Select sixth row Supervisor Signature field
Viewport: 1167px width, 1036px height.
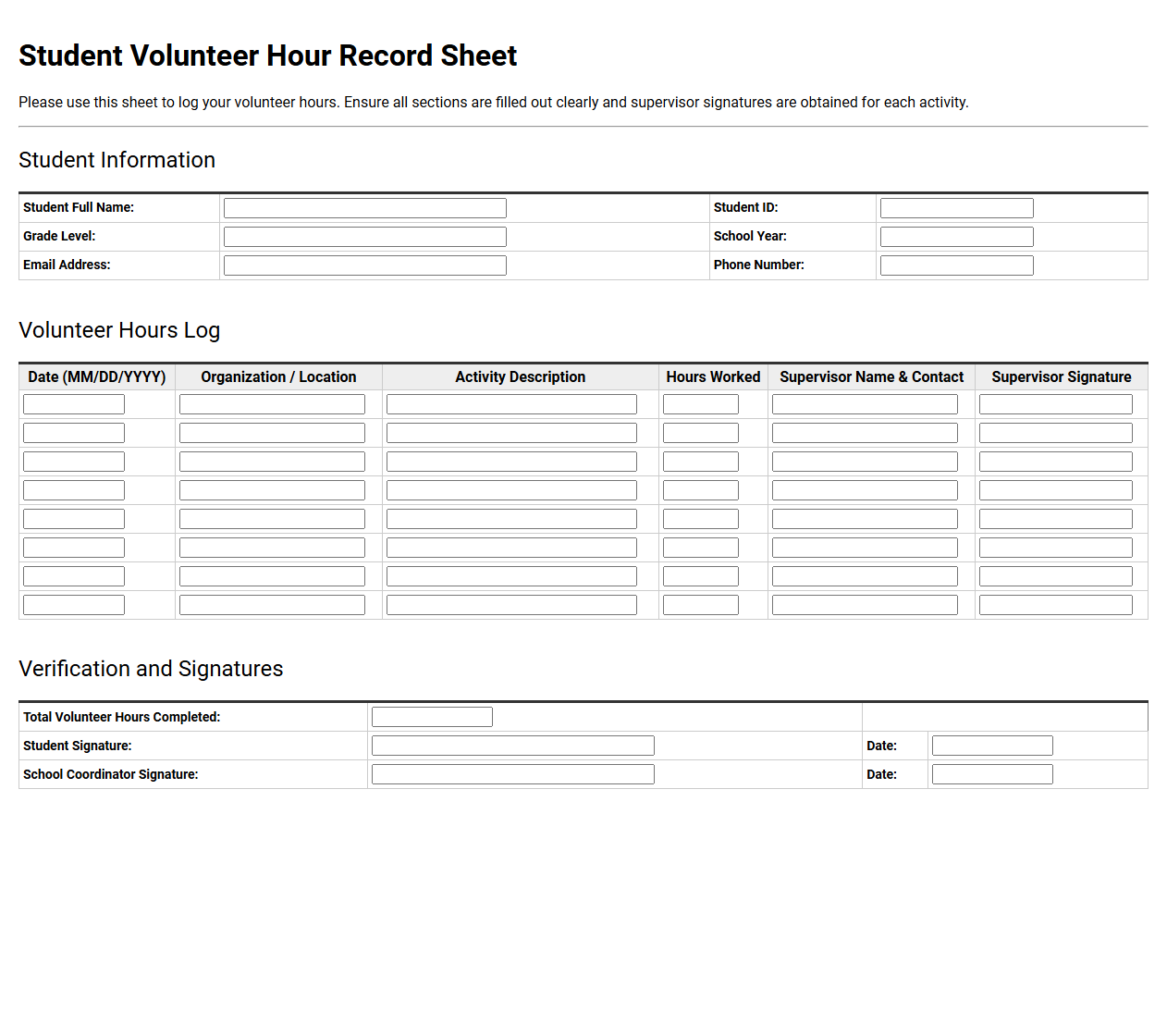1056,548
